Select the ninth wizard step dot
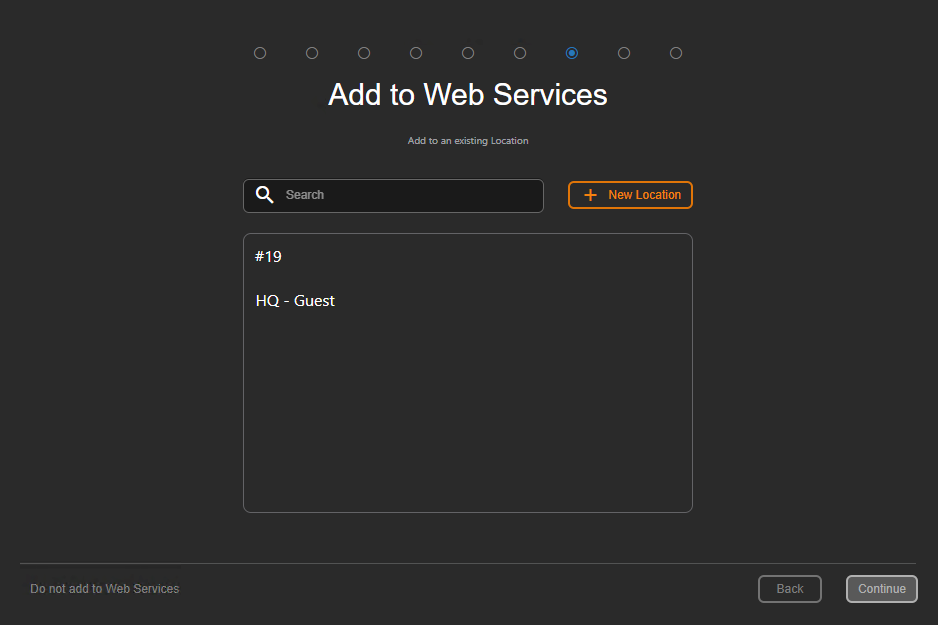Viewport: 938px width, 625px height. tap(676, 53)
